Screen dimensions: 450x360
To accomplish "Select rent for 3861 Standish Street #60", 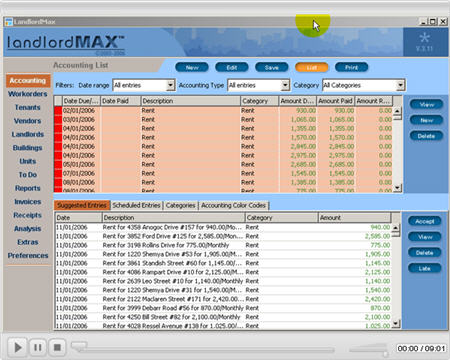I will point(223,263).
